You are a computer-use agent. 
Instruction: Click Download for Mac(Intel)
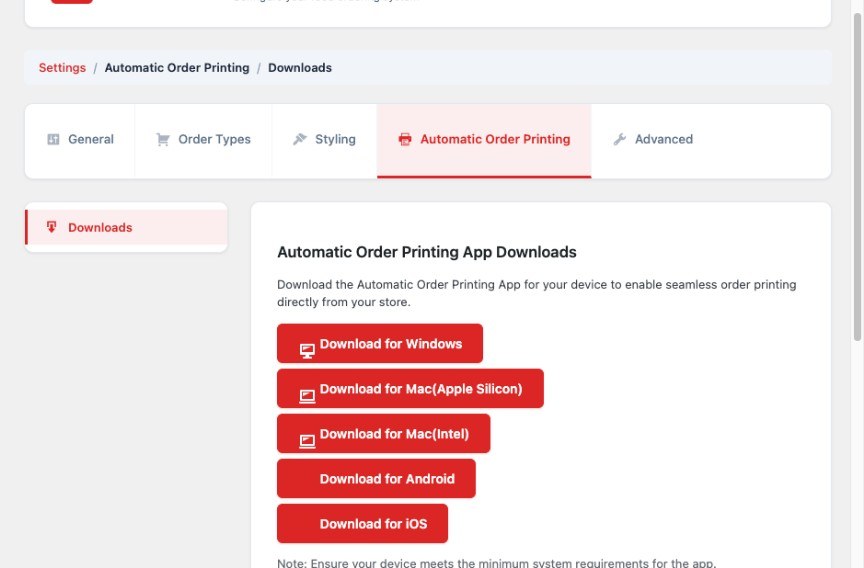click(x=384, y=434)
